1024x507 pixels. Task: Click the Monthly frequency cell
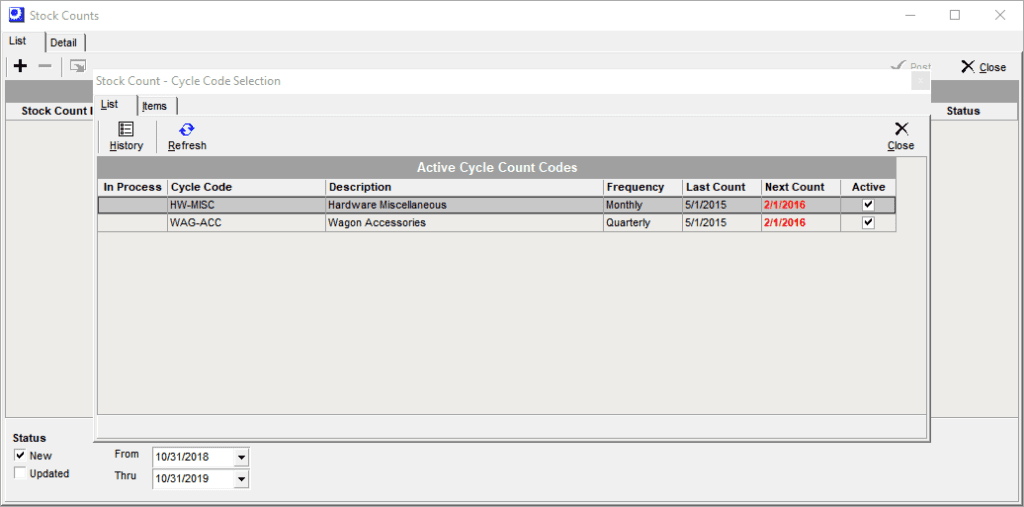pos(643,204)
